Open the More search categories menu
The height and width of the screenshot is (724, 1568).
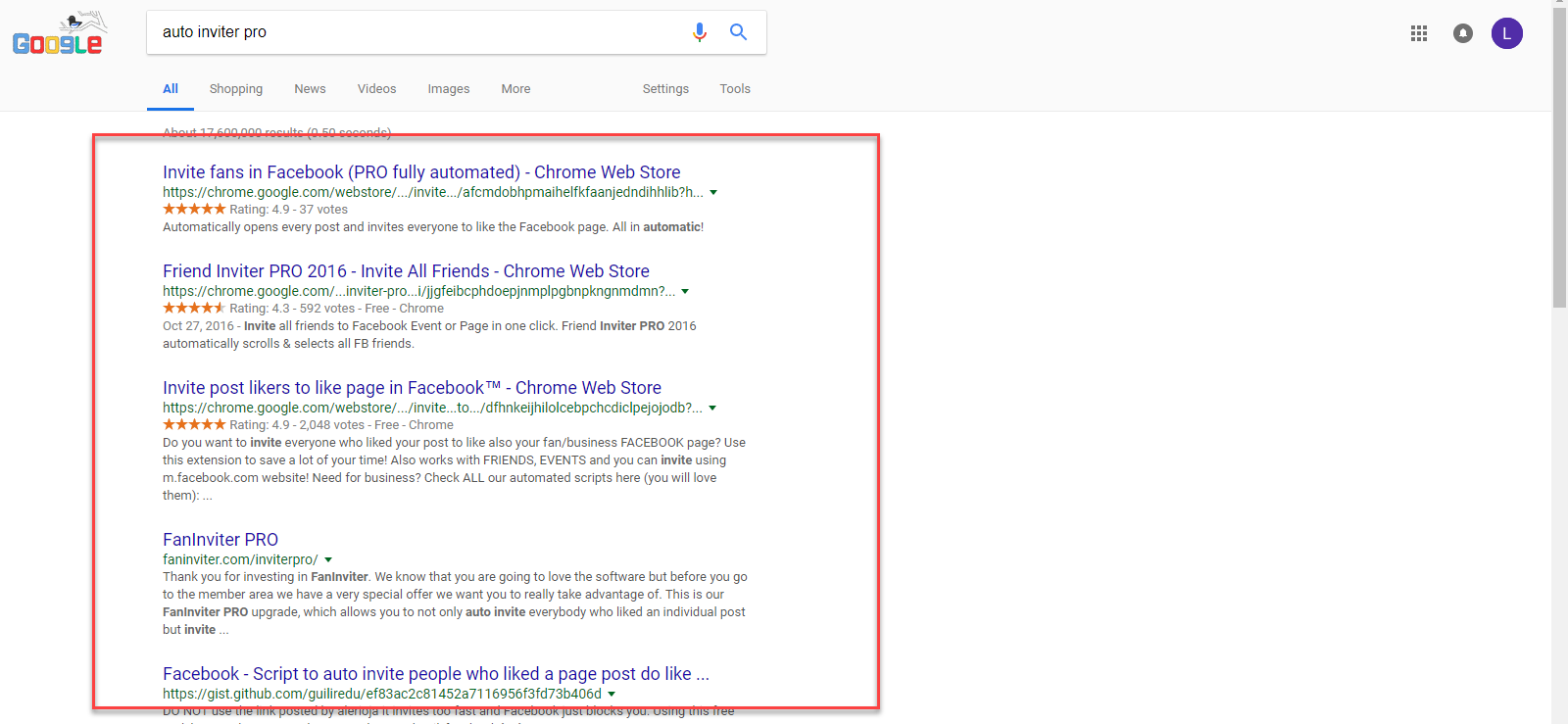click(515, 89)
